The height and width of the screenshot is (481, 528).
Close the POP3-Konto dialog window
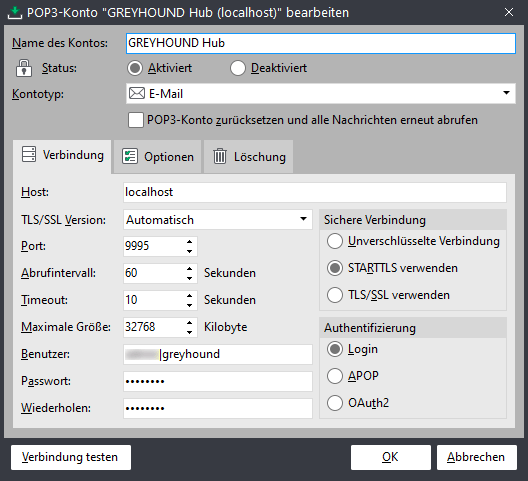pyautogui.click(x=509, y=12)
